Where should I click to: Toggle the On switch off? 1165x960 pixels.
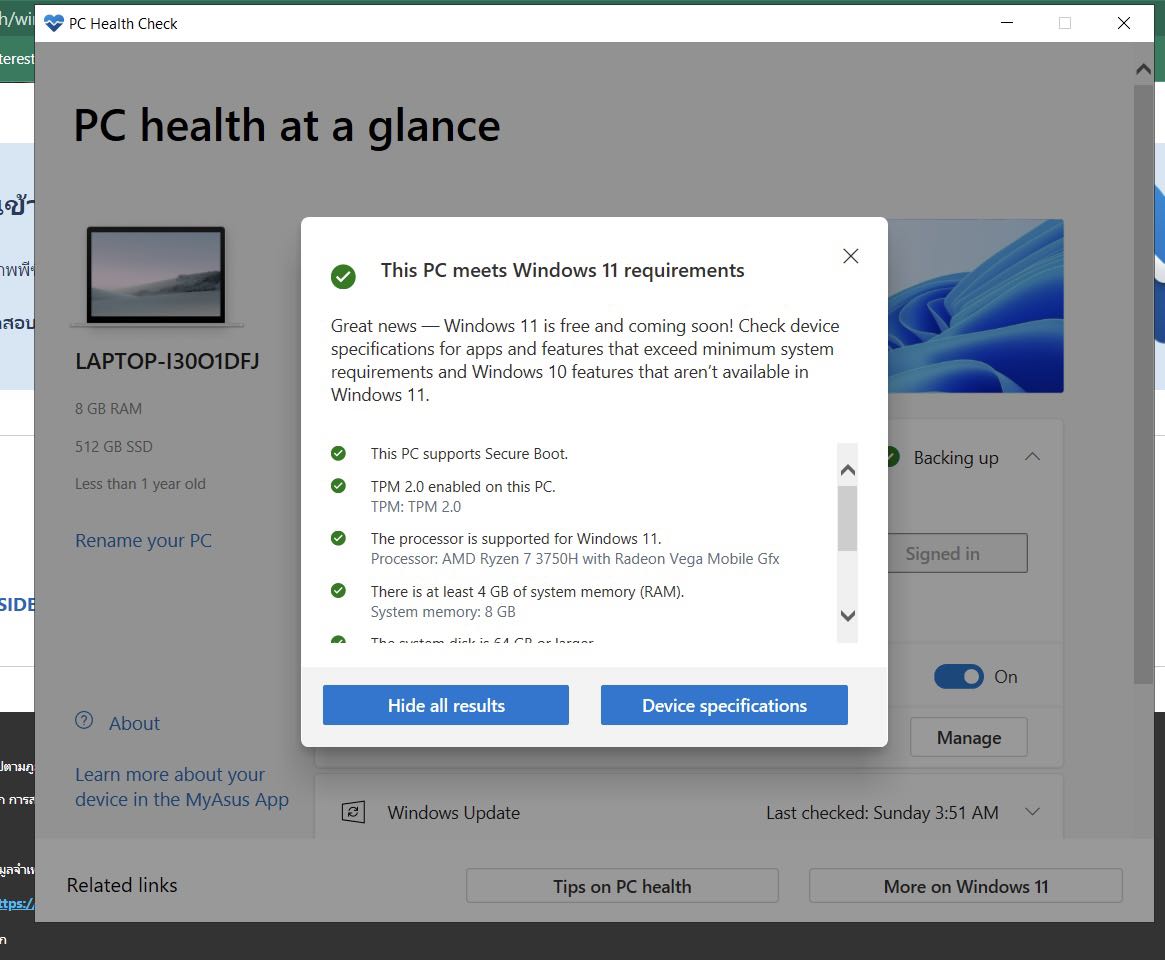(958, 677)
